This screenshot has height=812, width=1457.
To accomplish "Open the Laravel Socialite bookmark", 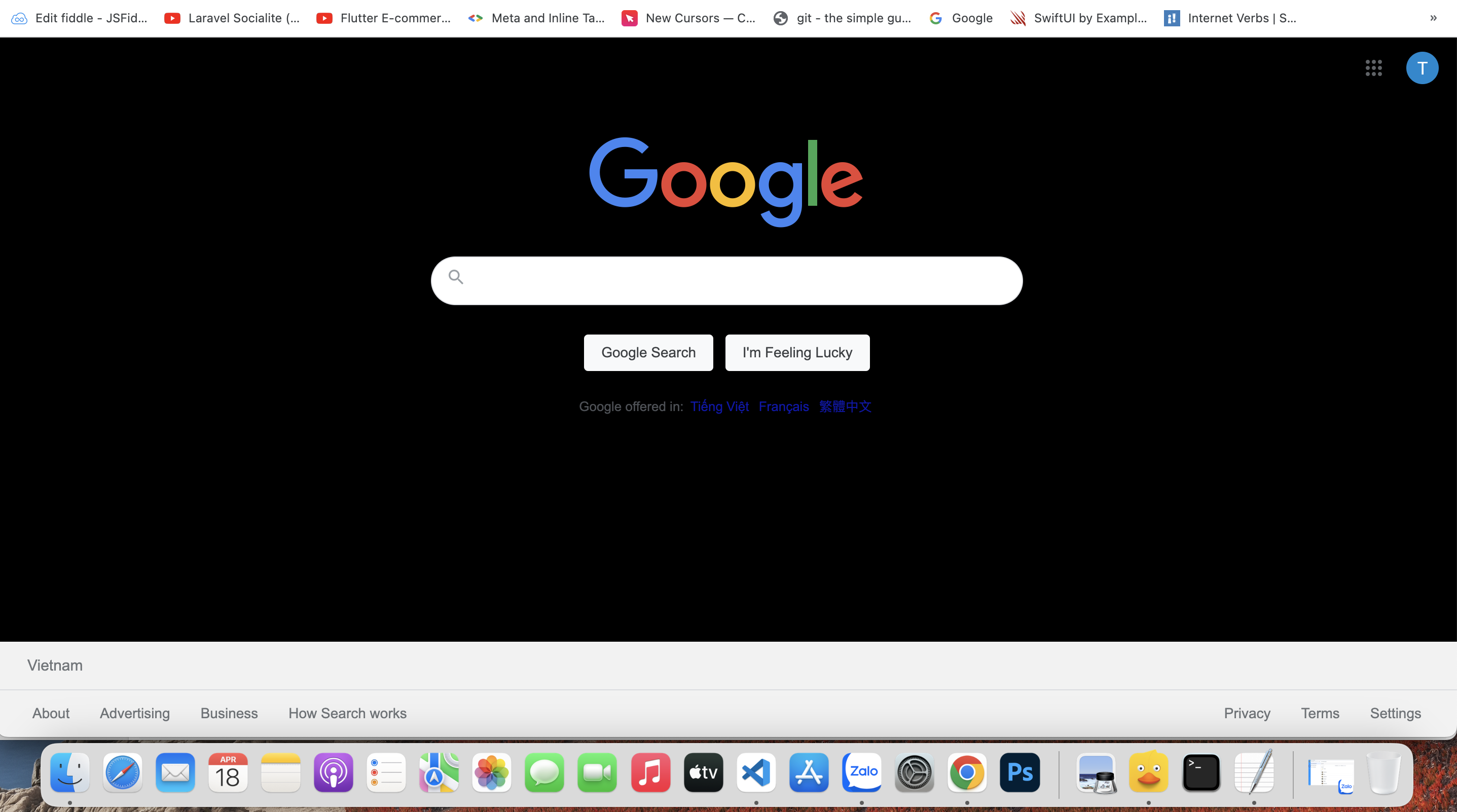I will 232,18.
